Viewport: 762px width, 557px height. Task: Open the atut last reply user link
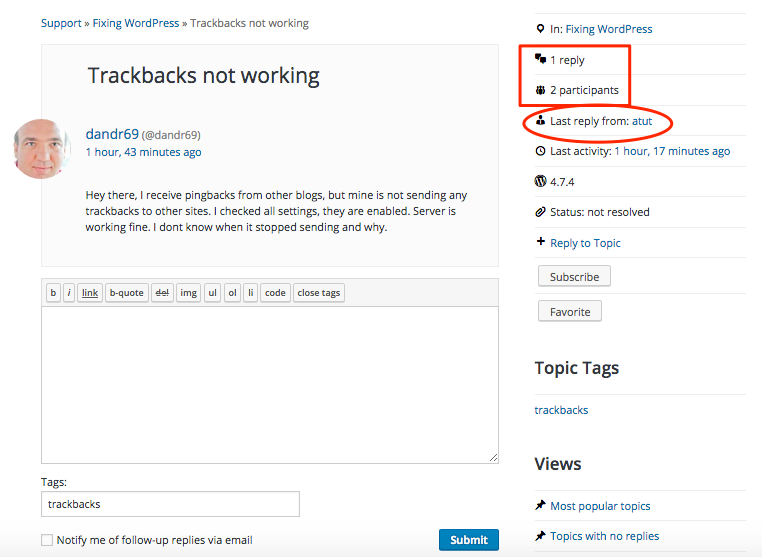pos(642,121)
